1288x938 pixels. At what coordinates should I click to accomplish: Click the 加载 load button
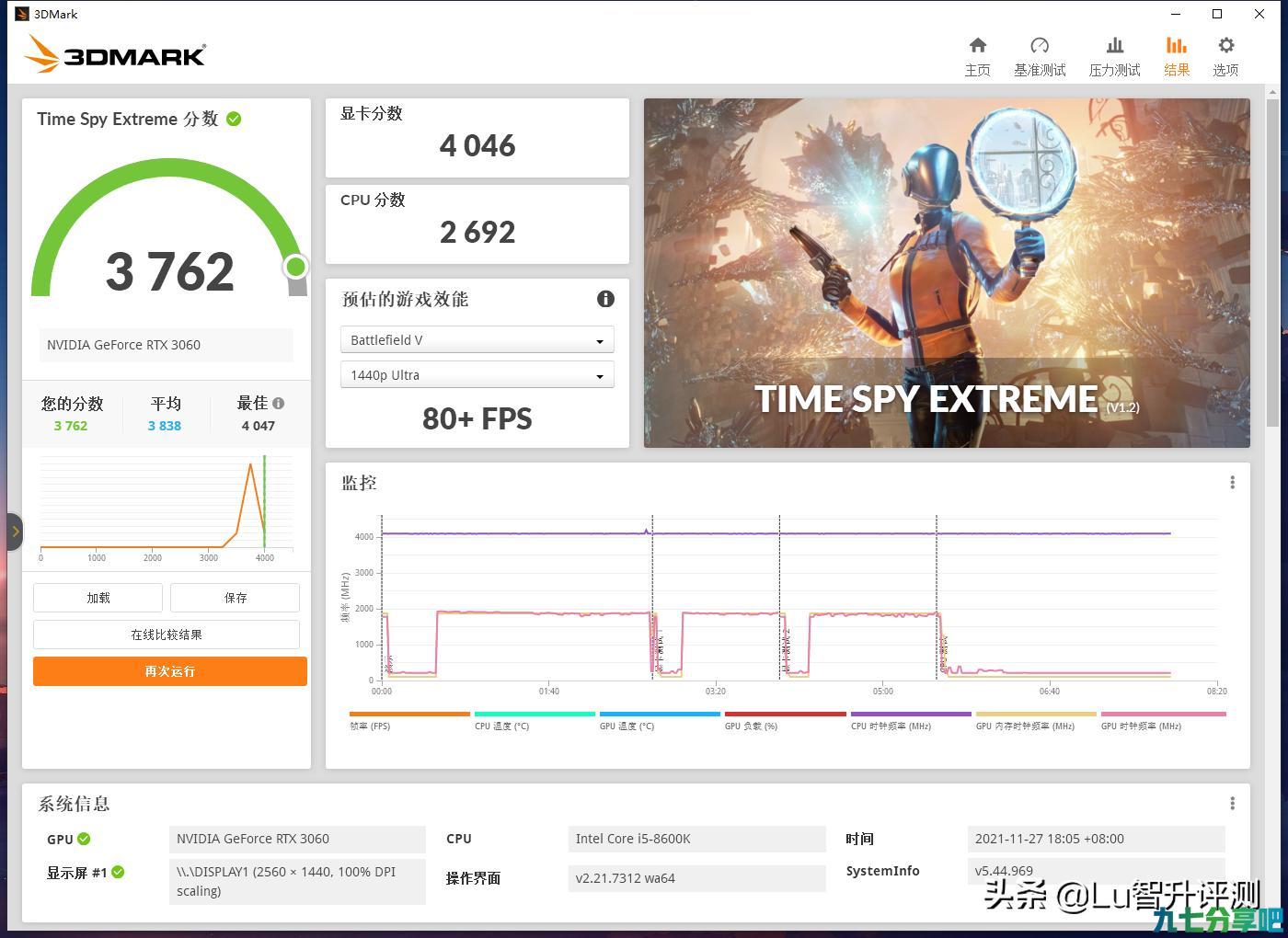click(98, 598)
